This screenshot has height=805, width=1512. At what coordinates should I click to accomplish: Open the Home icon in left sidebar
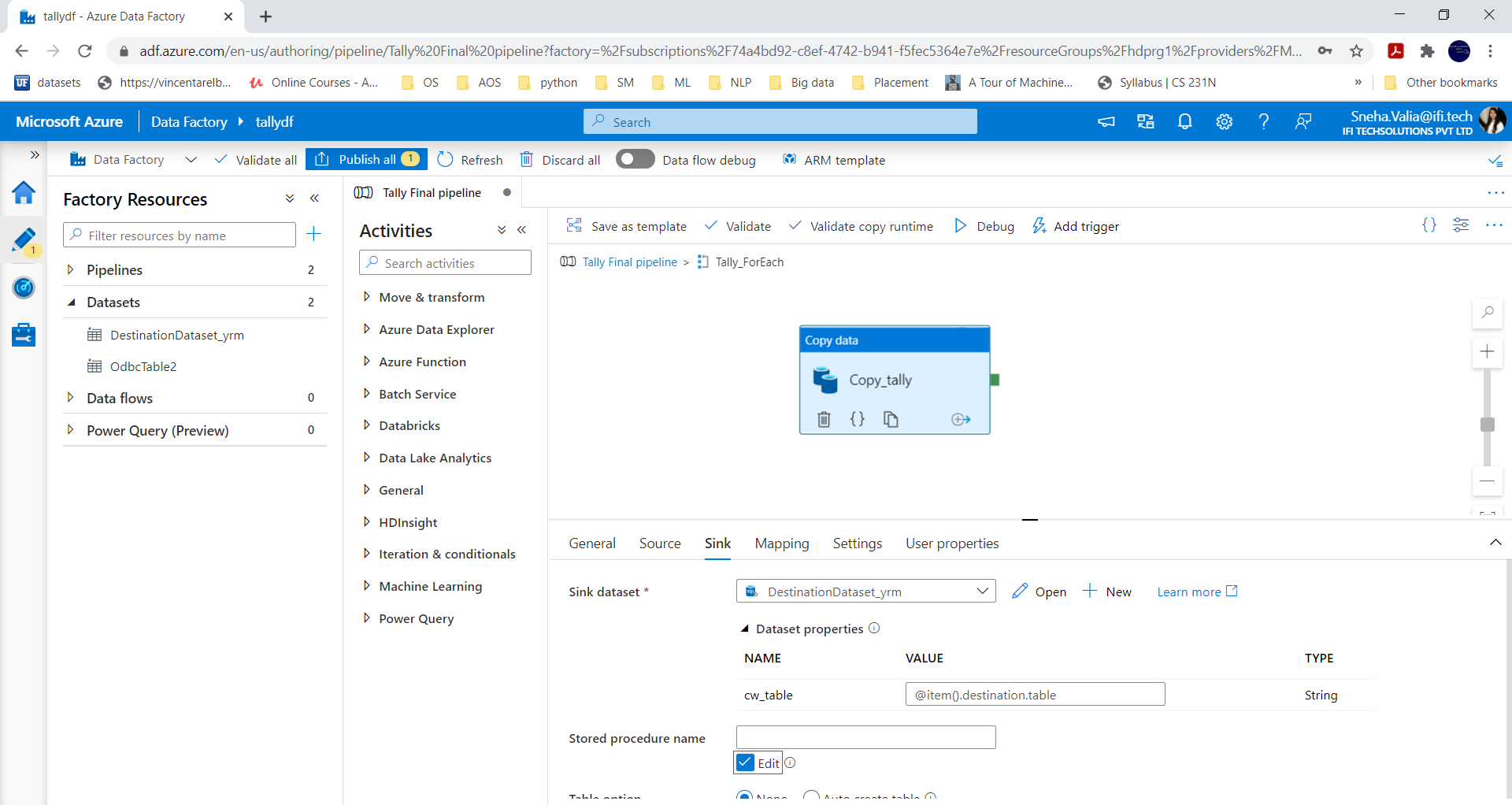pos(24,192)
